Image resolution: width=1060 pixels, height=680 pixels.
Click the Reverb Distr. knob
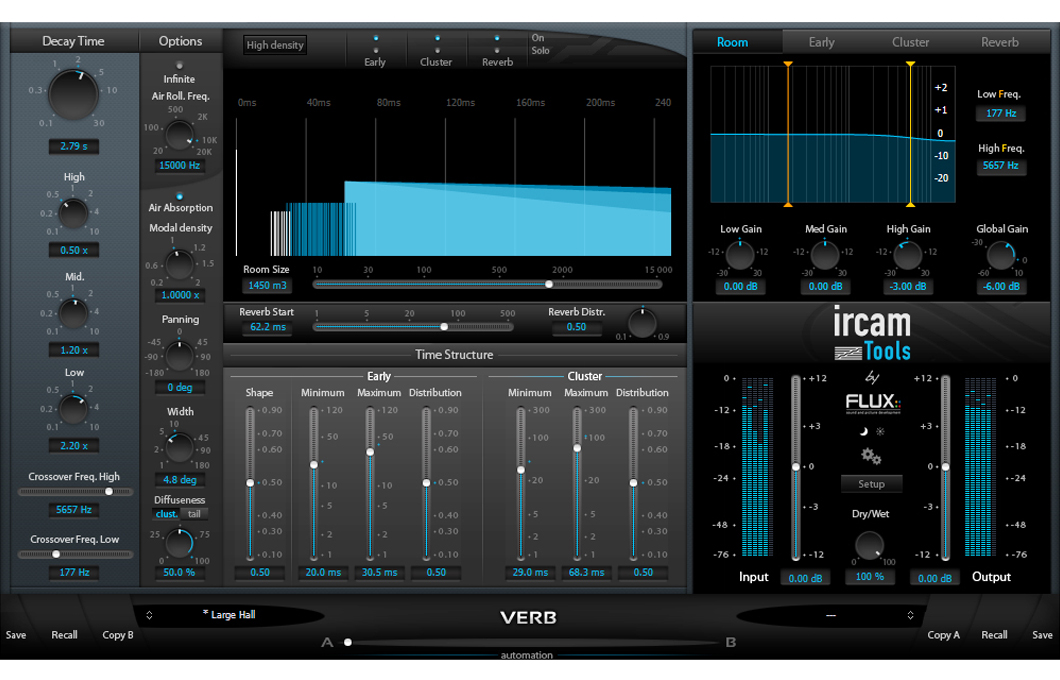point(642,322)
